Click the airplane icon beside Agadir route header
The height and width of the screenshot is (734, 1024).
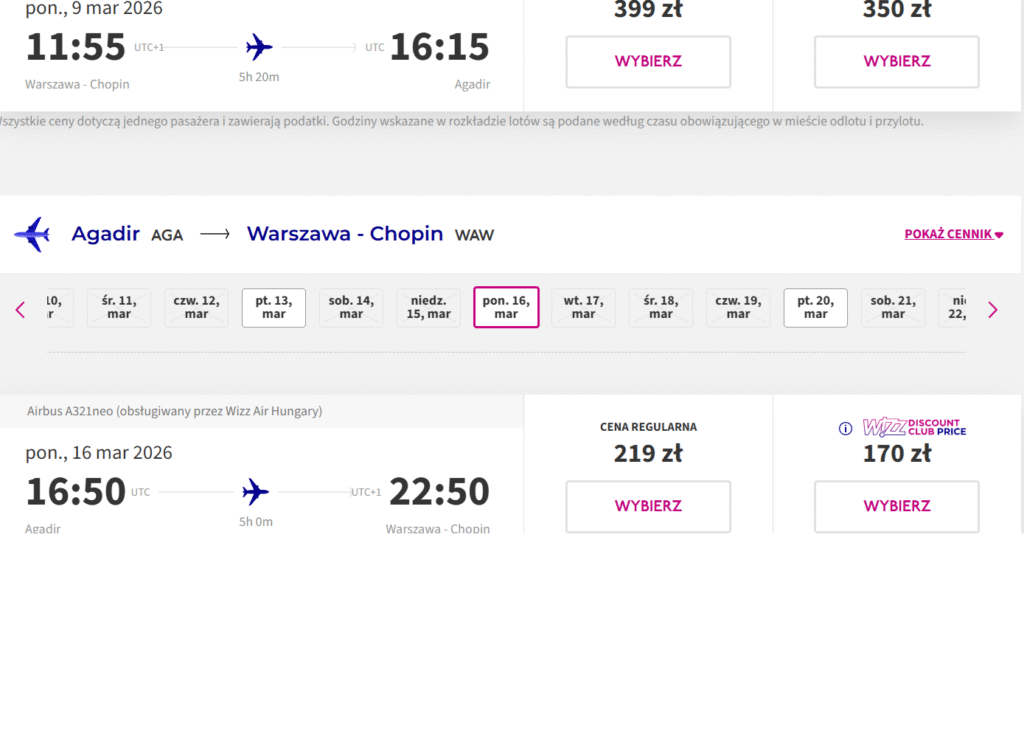tap(32, 234)
